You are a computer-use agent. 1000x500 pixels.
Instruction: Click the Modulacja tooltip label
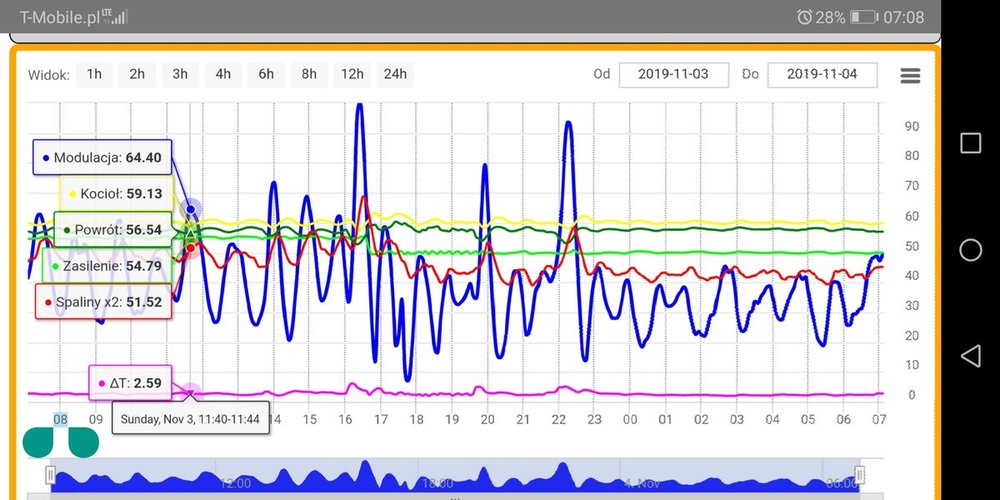pyautogui.click(x=101, y=157)
